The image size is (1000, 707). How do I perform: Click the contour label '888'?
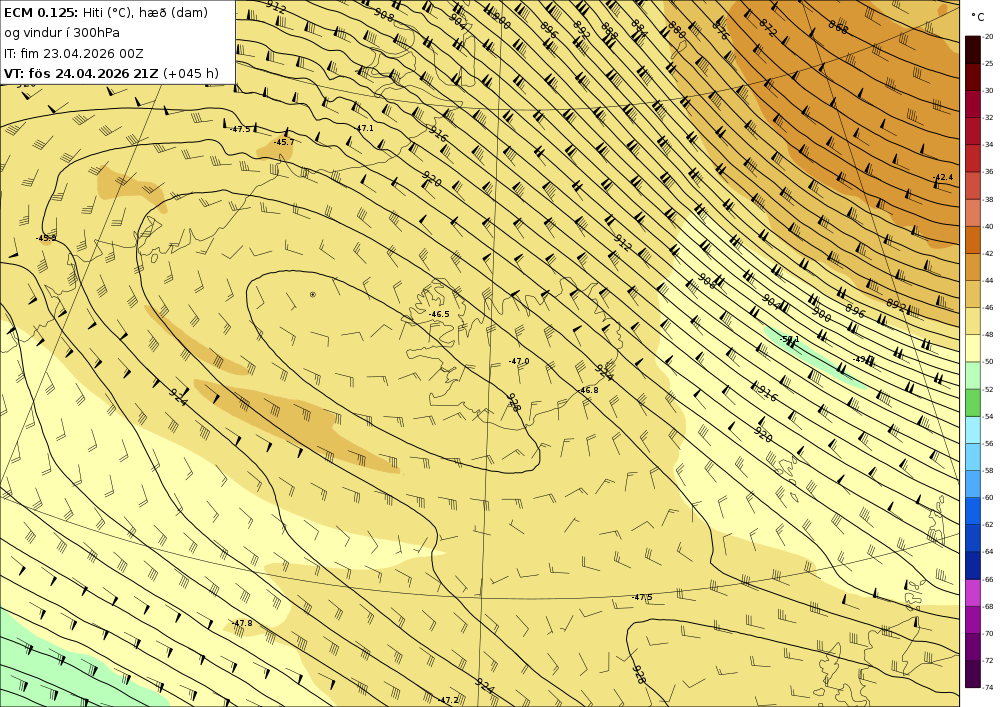click(609, 31)
